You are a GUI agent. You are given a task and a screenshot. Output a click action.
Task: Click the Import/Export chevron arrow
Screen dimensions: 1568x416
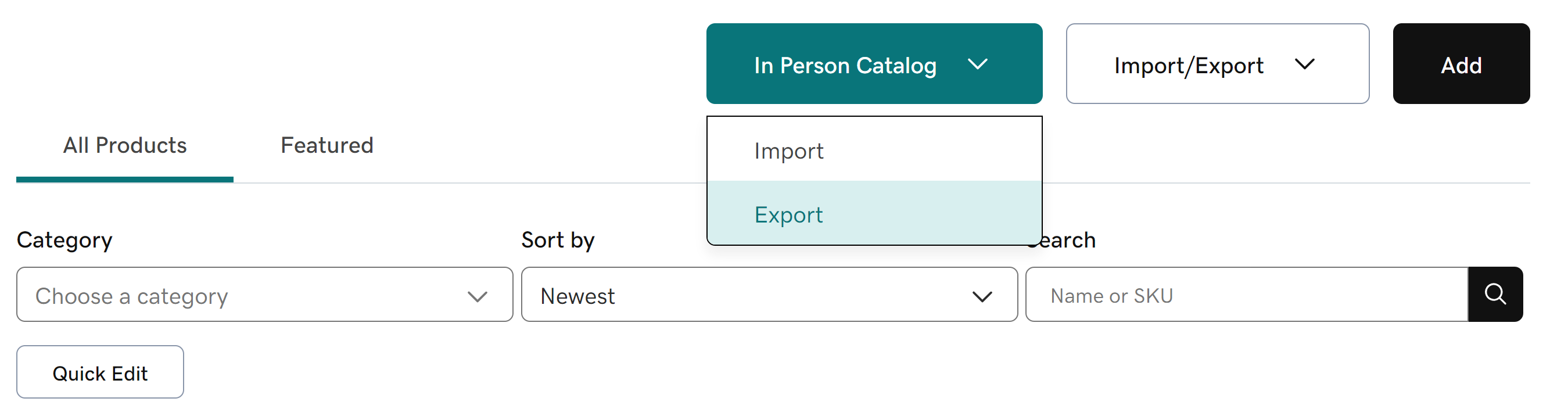point(1304,64)
